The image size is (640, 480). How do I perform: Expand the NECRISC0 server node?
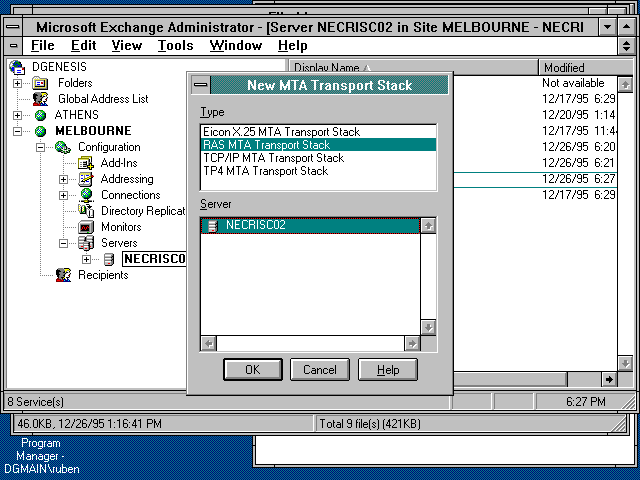click(86, 259)
